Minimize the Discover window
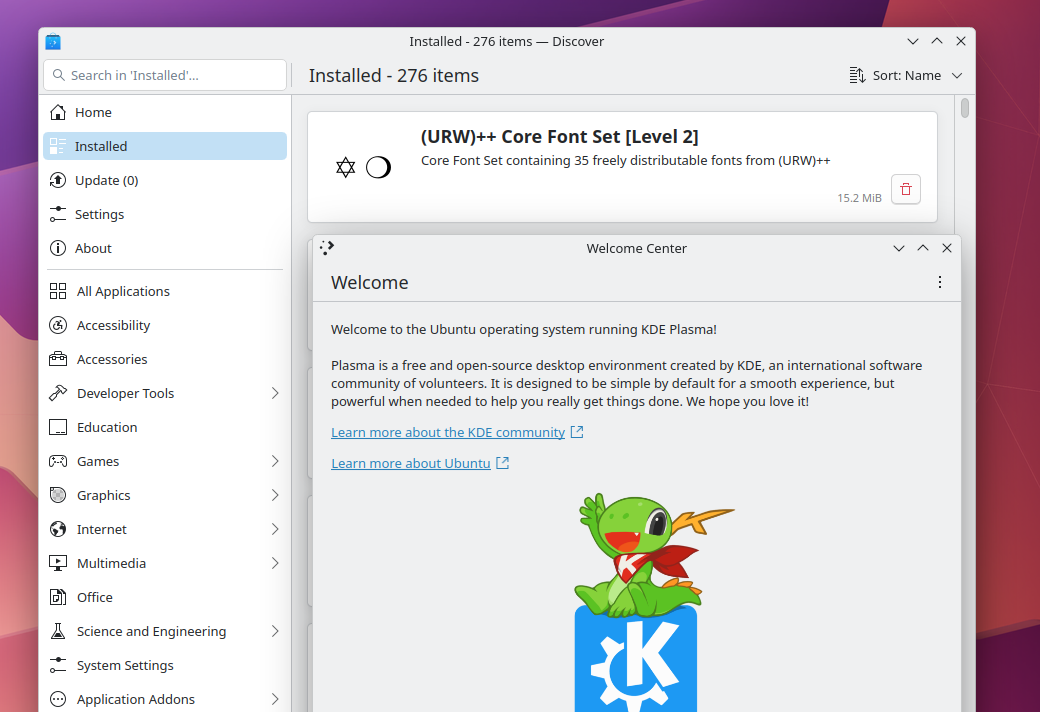1040x712 pixels. tap(913, 41)
